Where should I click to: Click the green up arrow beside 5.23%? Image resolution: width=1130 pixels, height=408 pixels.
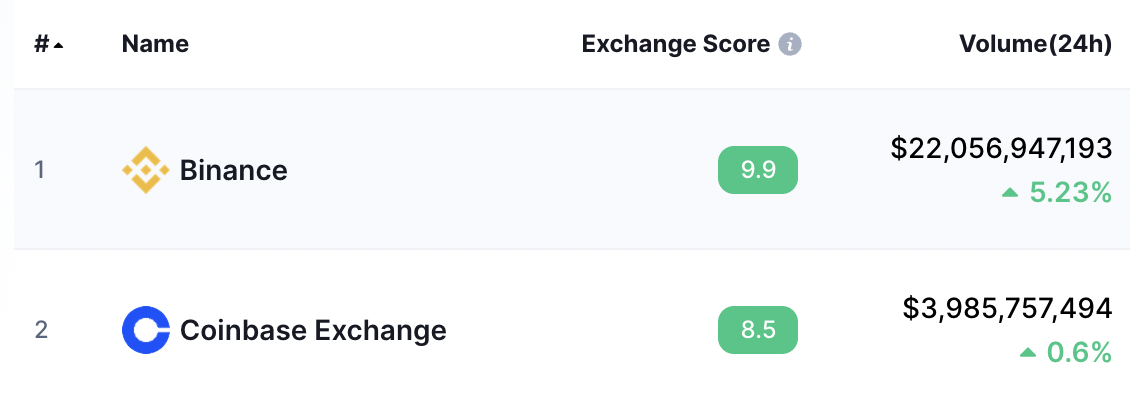(1010, 192)
